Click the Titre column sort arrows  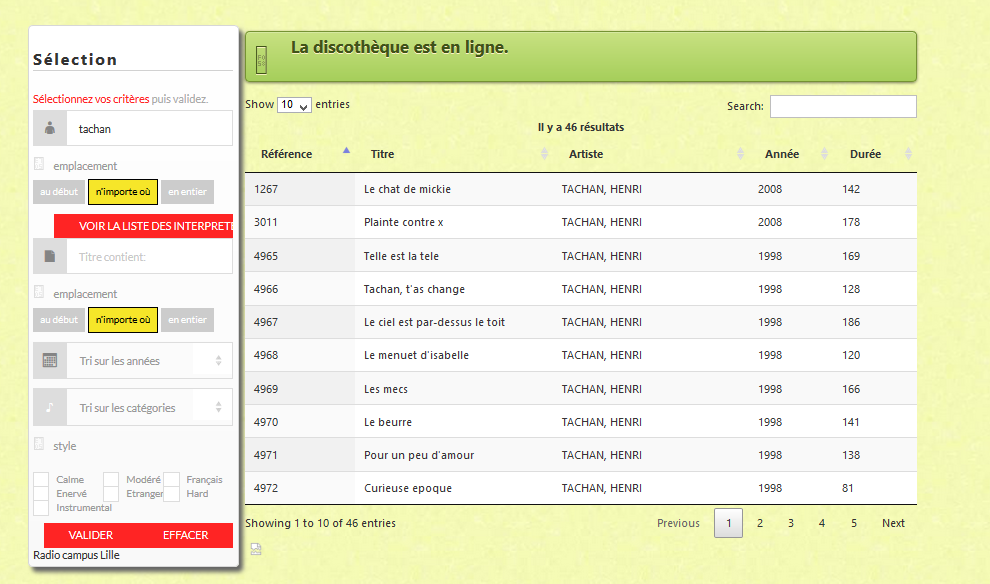click(x=544, y=154)
